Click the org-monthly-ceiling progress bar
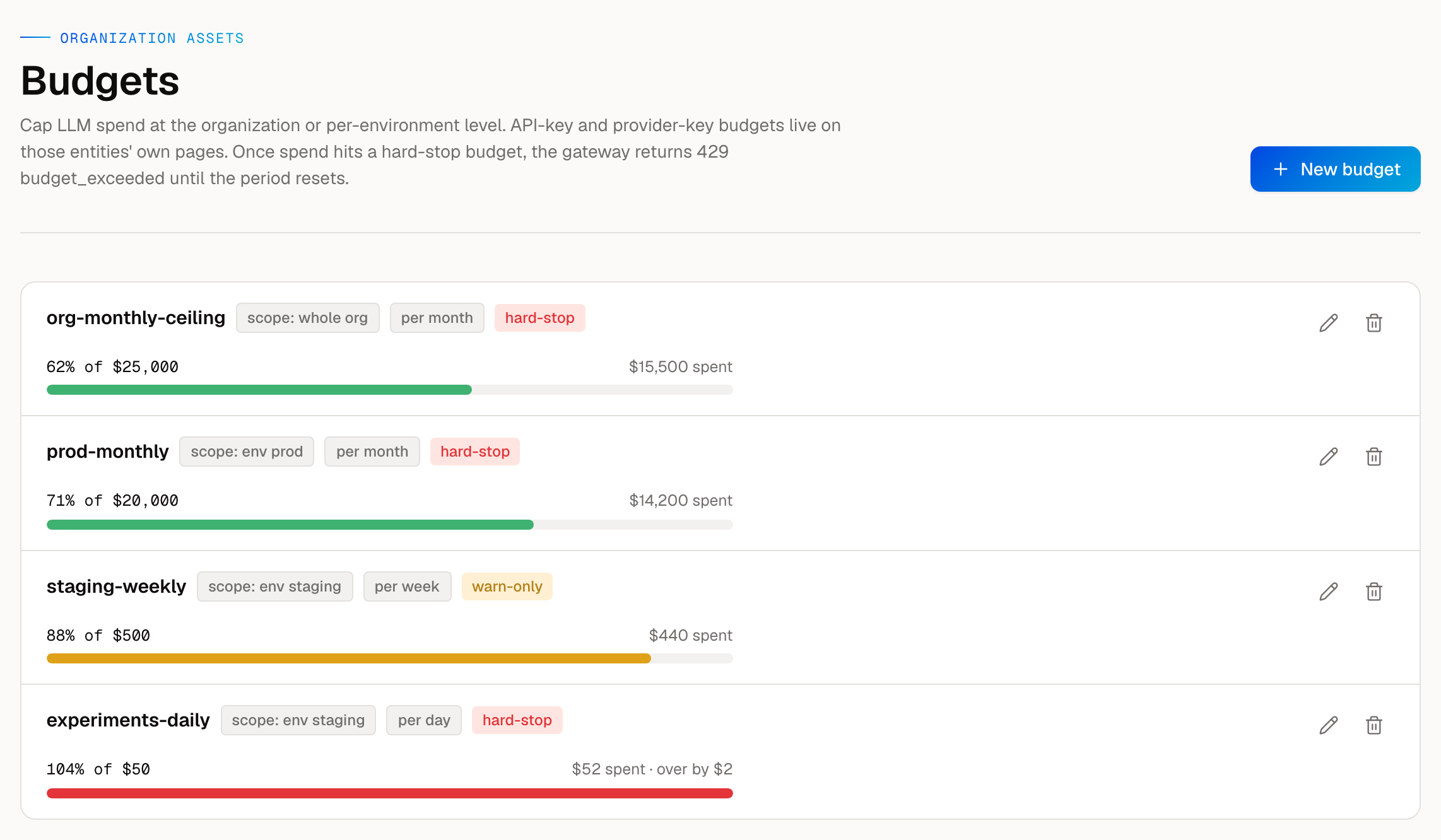This screenshot has height=840, width=1441. (x=389, y=390)
